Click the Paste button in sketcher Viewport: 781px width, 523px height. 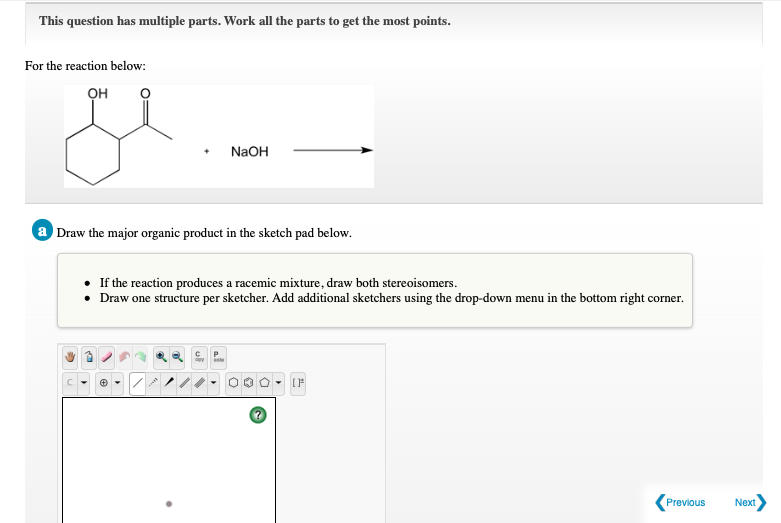pos(218,357)
